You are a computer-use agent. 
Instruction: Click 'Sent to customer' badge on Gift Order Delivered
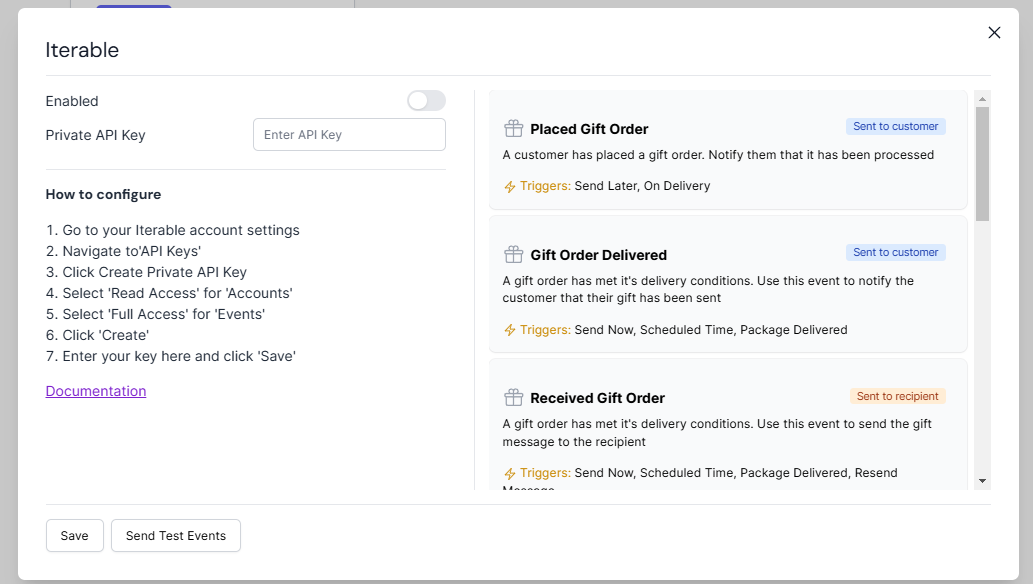click(x=895, y=252)
